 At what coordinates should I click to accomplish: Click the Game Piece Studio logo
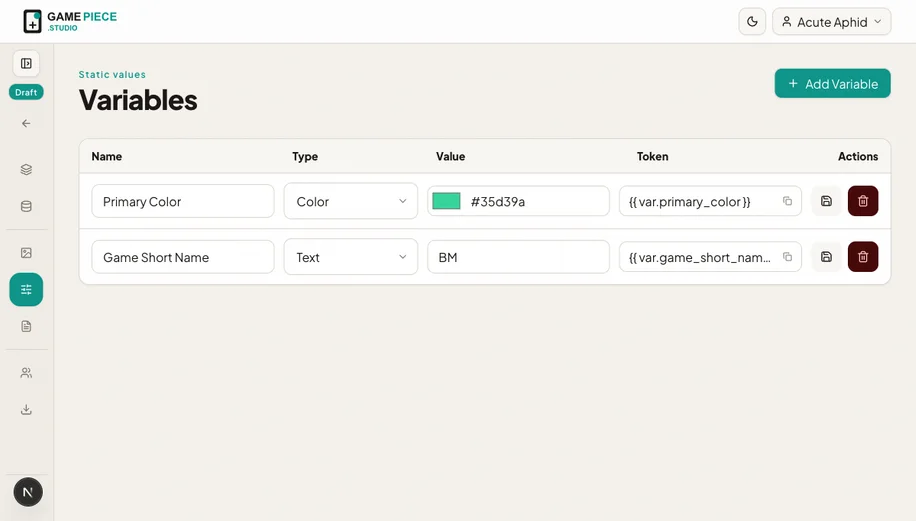click(70, 22)
